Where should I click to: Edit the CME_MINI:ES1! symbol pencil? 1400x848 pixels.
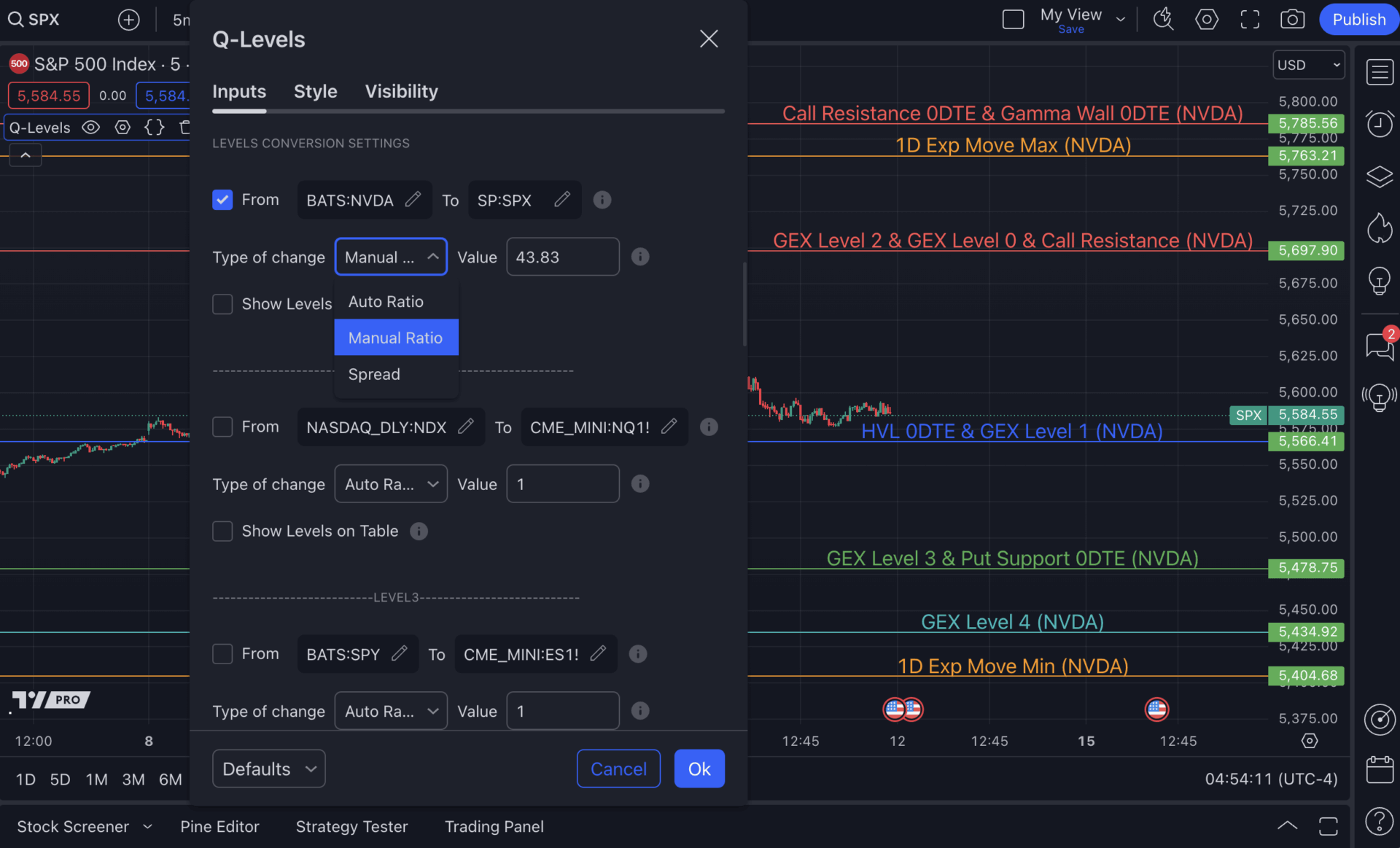(x=598, y=653)
